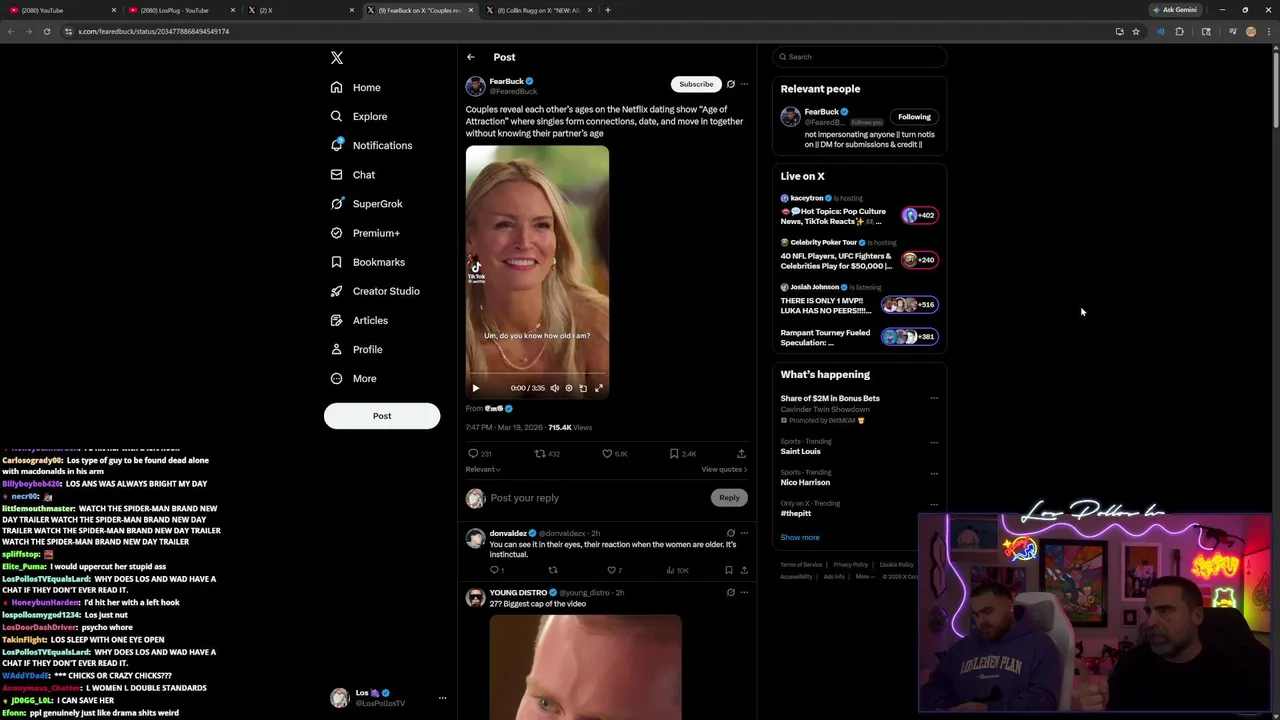Repost donvaldez's reply
The height and width of the screenshot is (720, 1280).
pos(552,570)
